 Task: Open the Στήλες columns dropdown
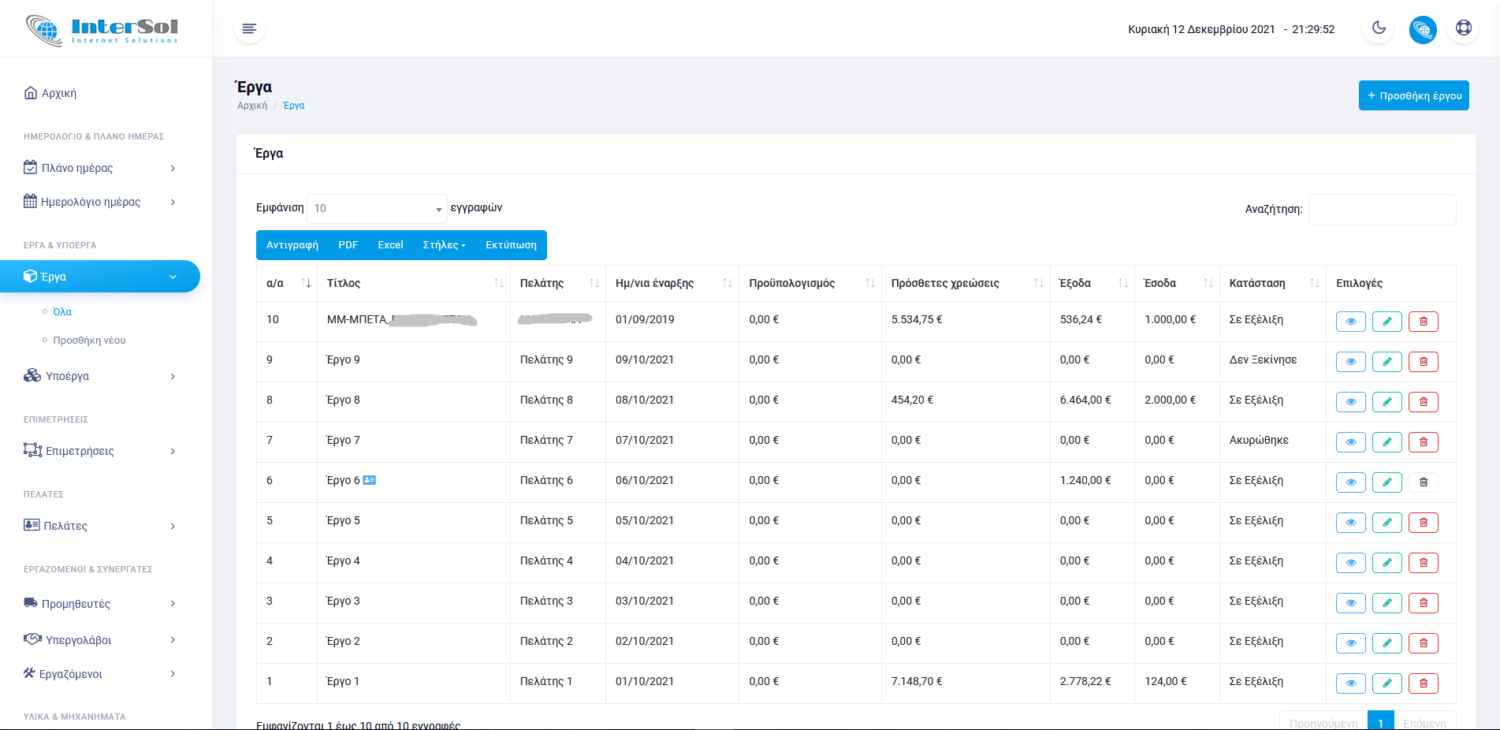(444, 245)
